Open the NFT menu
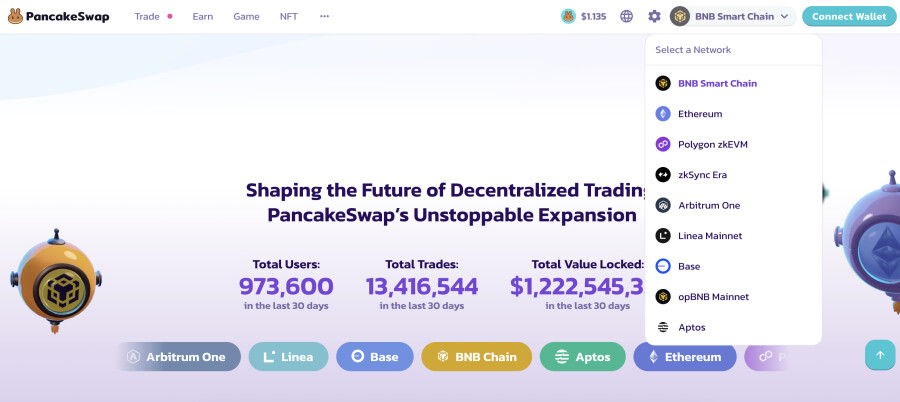The height and width of the screenshot is (402, 900). point(289,16)
